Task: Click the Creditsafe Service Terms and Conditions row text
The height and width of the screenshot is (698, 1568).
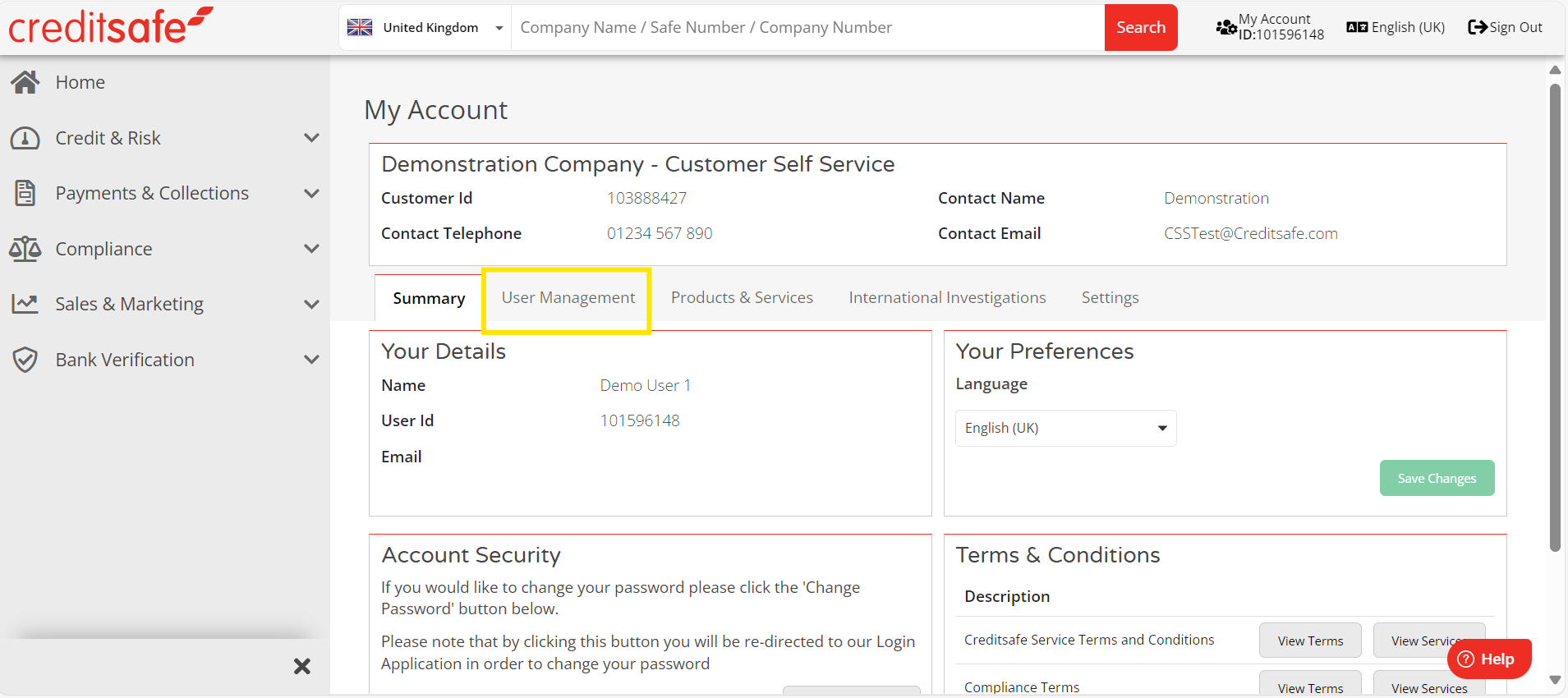Action: point(1089,640)
